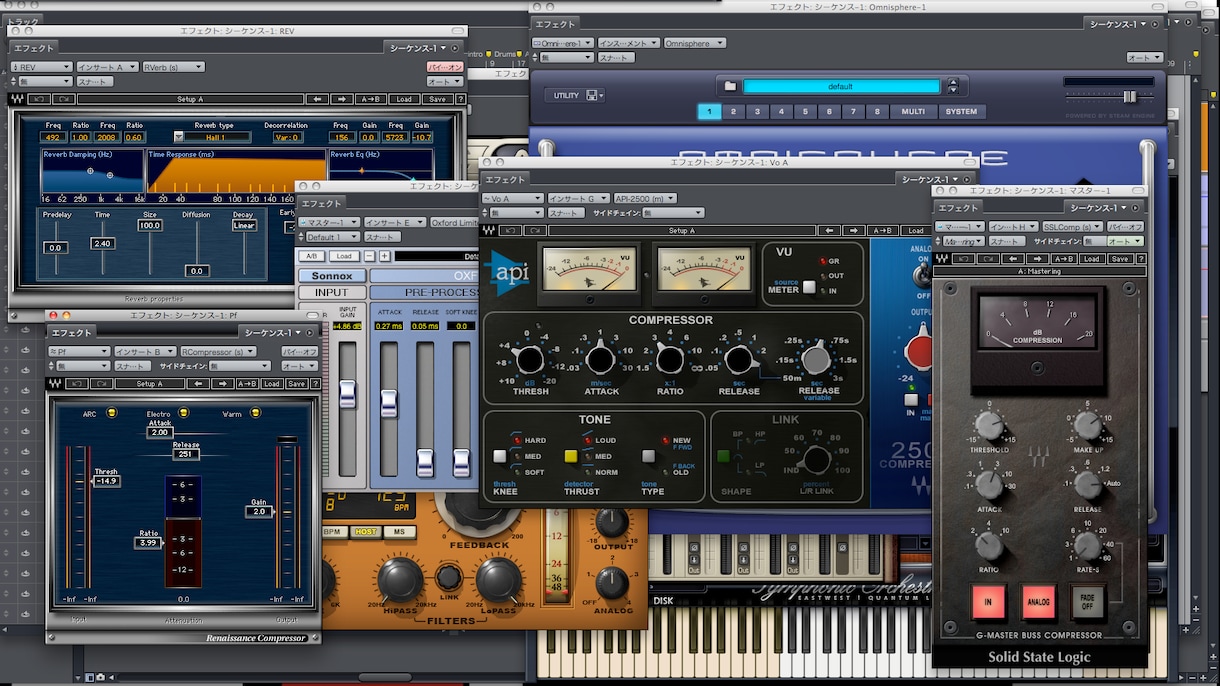Toggle the ARC indicator in Renaissance Compressor
Image resolution: width=1220 pixels, height=686 pixels.
112,413
